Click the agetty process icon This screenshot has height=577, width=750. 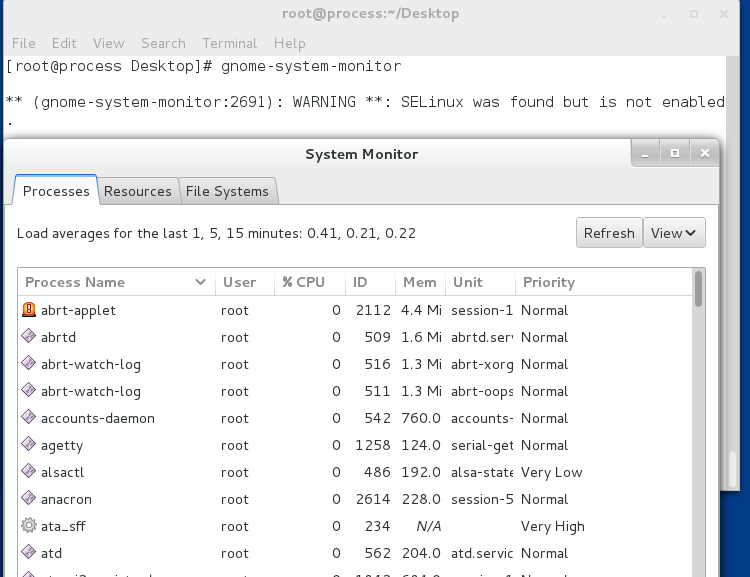(29, 445)
